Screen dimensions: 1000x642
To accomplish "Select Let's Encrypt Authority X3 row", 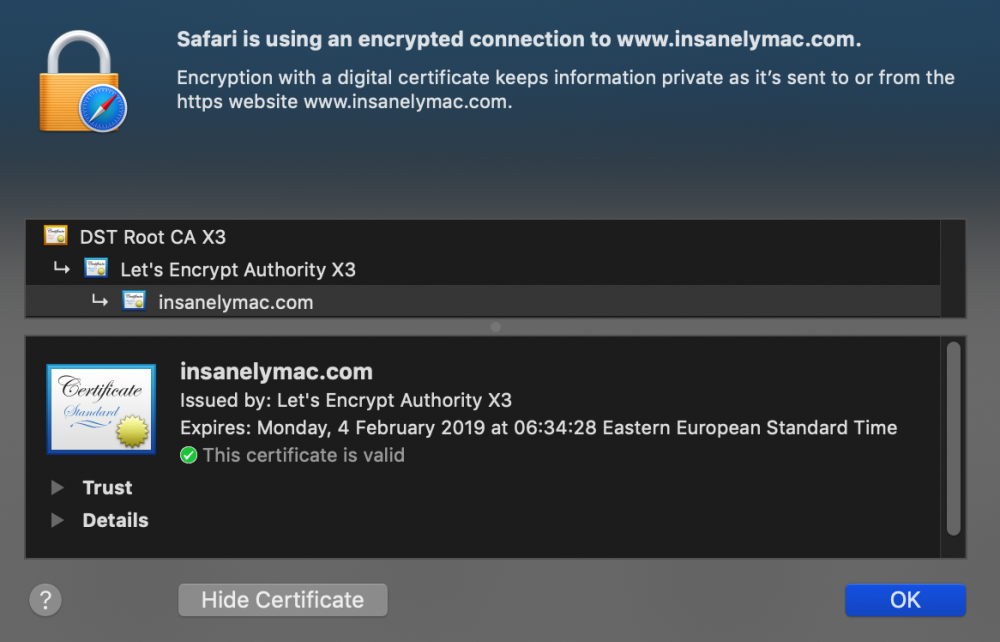I will click(x=483, y=269).
